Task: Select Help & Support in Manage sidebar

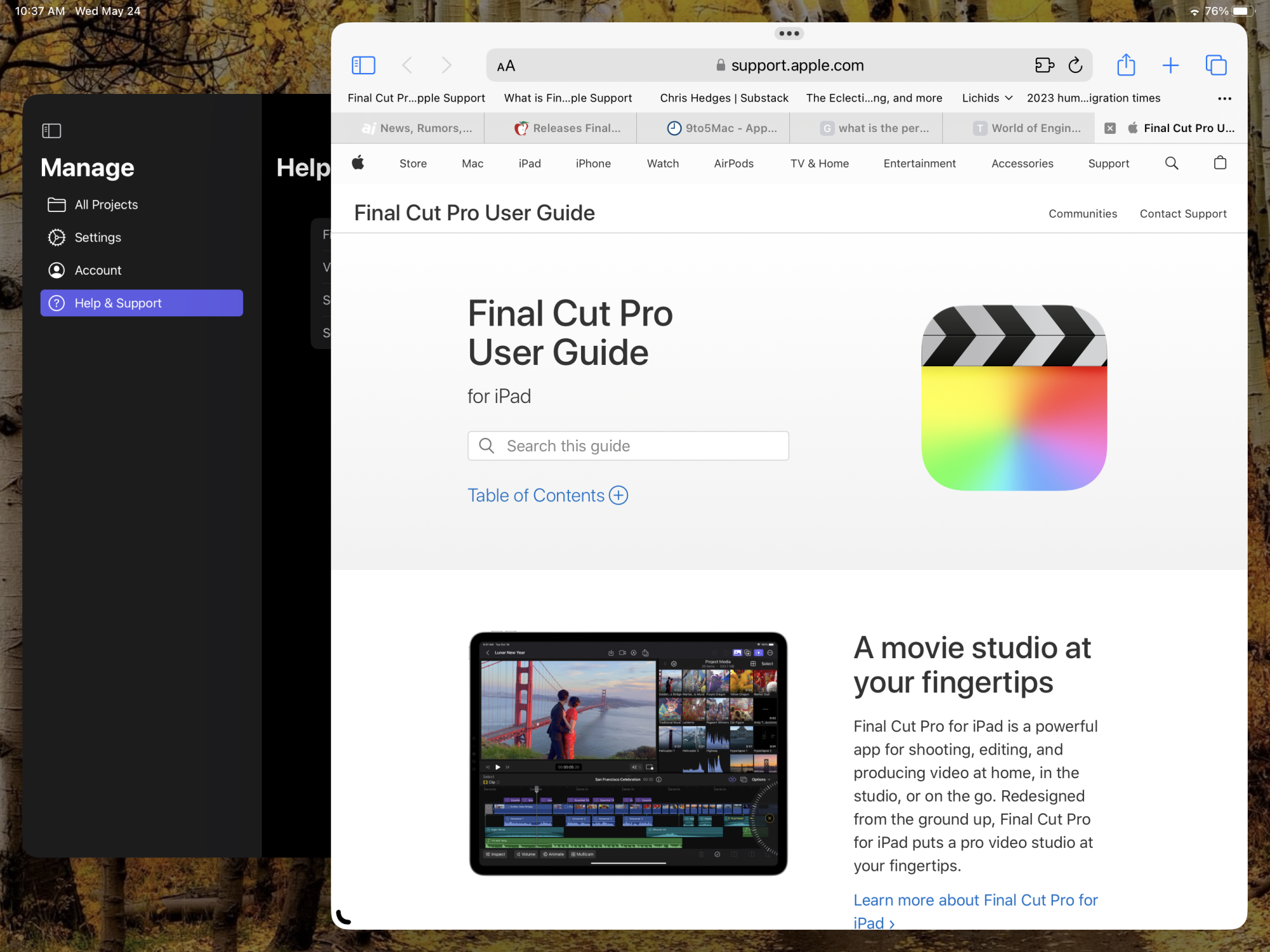Action: click(142, 303)
